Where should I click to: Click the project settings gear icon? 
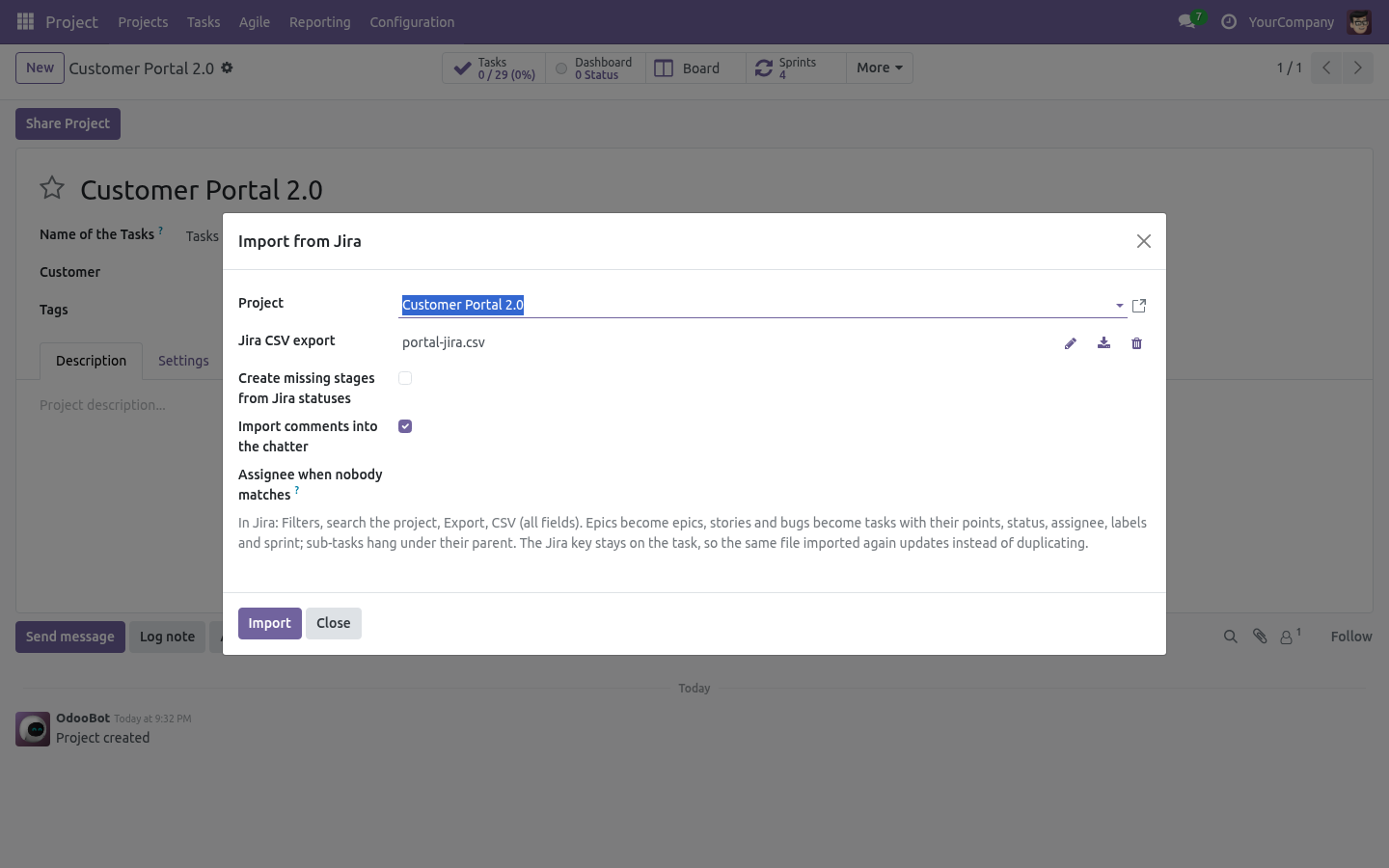coord(227,68)
